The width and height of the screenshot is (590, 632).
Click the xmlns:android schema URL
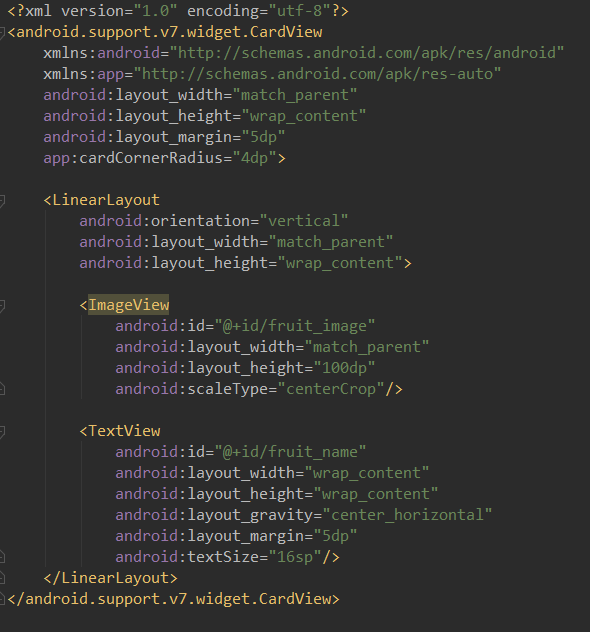click(366, 53)
